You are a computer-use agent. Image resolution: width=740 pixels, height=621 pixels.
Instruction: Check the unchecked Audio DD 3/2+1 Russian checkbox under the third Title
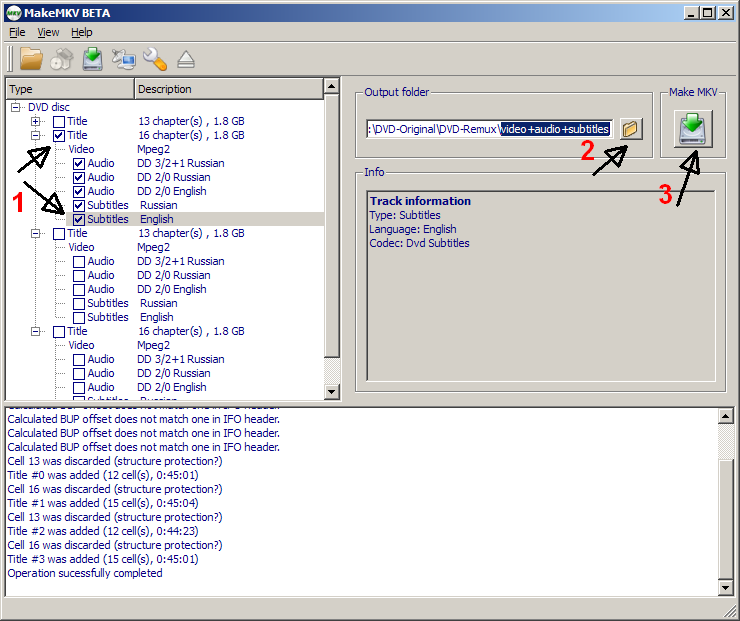(x=79, y=262)
